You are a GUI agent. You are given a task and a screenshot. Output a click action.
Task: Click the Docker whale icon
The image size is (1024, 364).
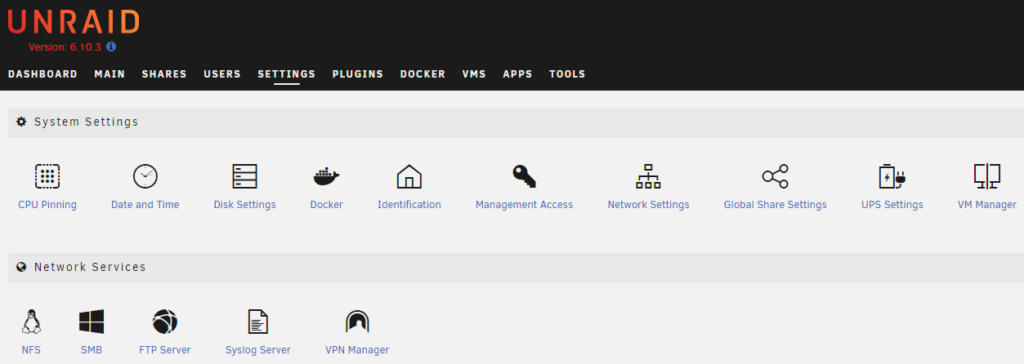coord(327,176)
